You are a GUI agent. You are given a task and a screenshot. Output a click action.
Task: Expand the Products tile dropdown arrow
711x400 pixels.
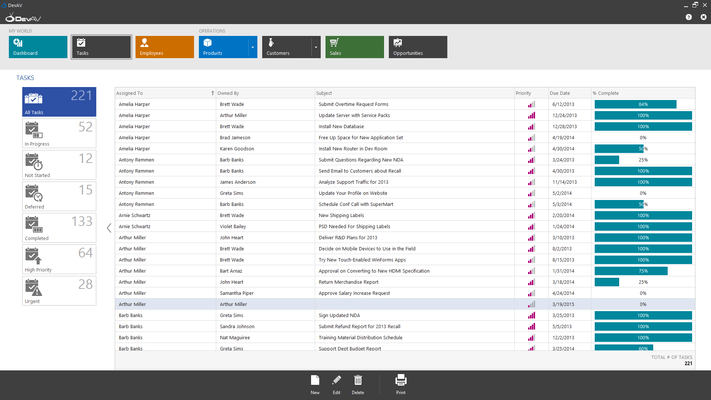pyautogui.click(x=253, y=47)
